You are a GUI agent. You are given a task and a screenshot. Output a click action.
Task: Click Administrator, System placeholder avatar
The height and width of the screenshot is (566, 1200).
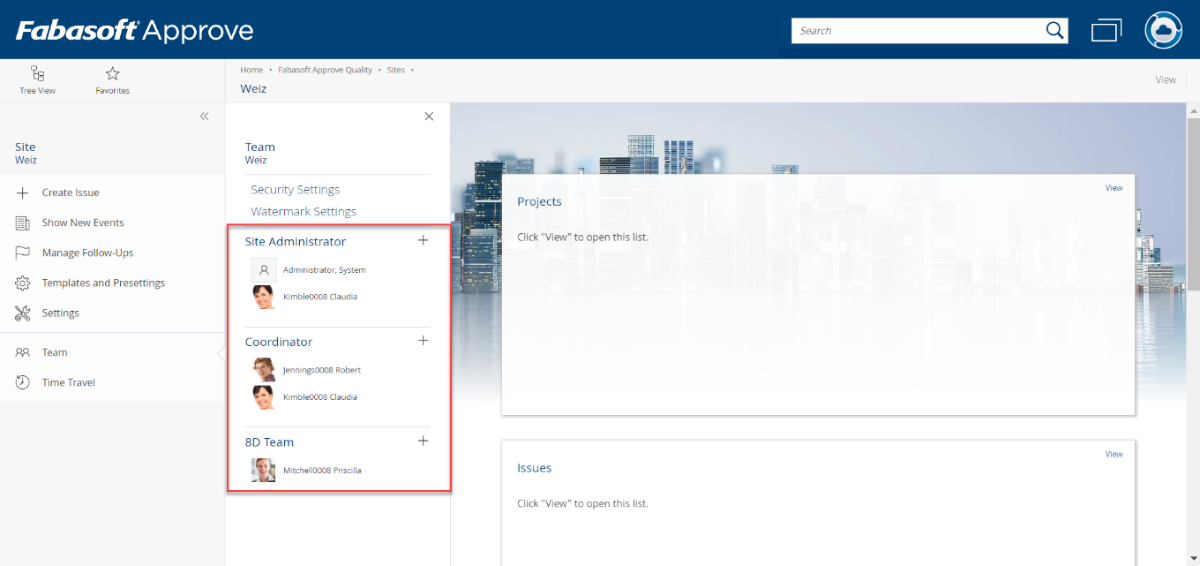click(263, 270)
